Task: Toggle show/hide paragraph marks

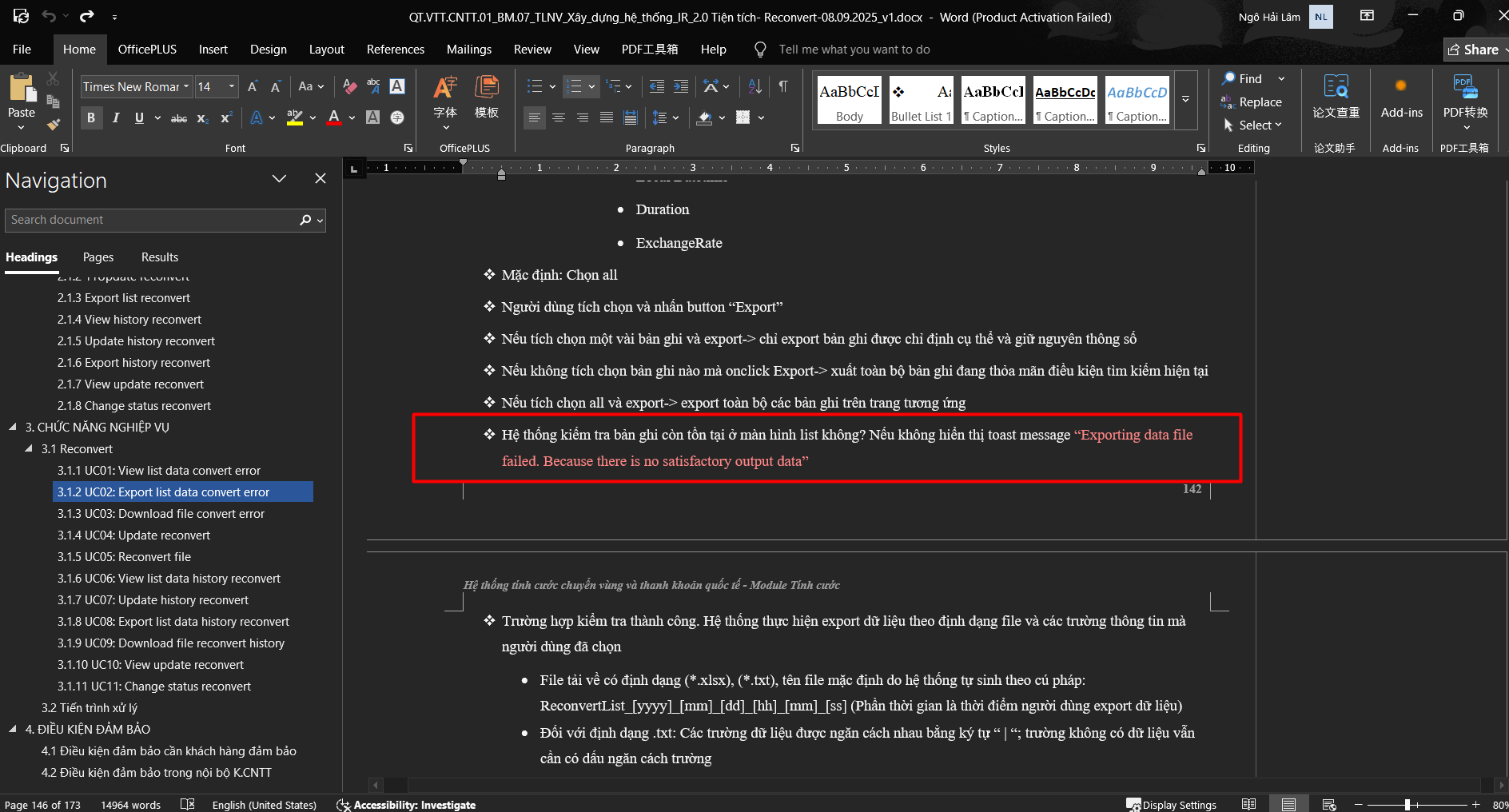Action: [783, 86]
